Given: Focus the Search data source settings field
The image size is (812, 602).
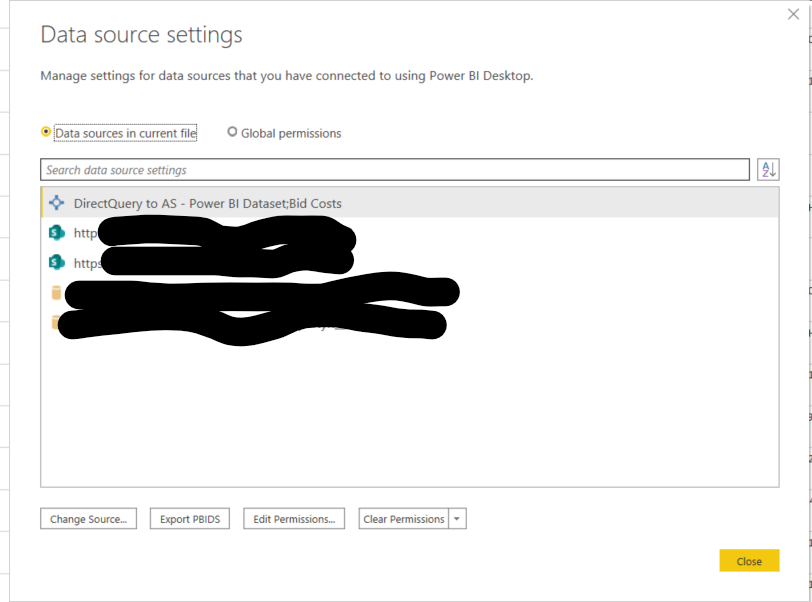Looking at the screenshot, I should [395, 170].
